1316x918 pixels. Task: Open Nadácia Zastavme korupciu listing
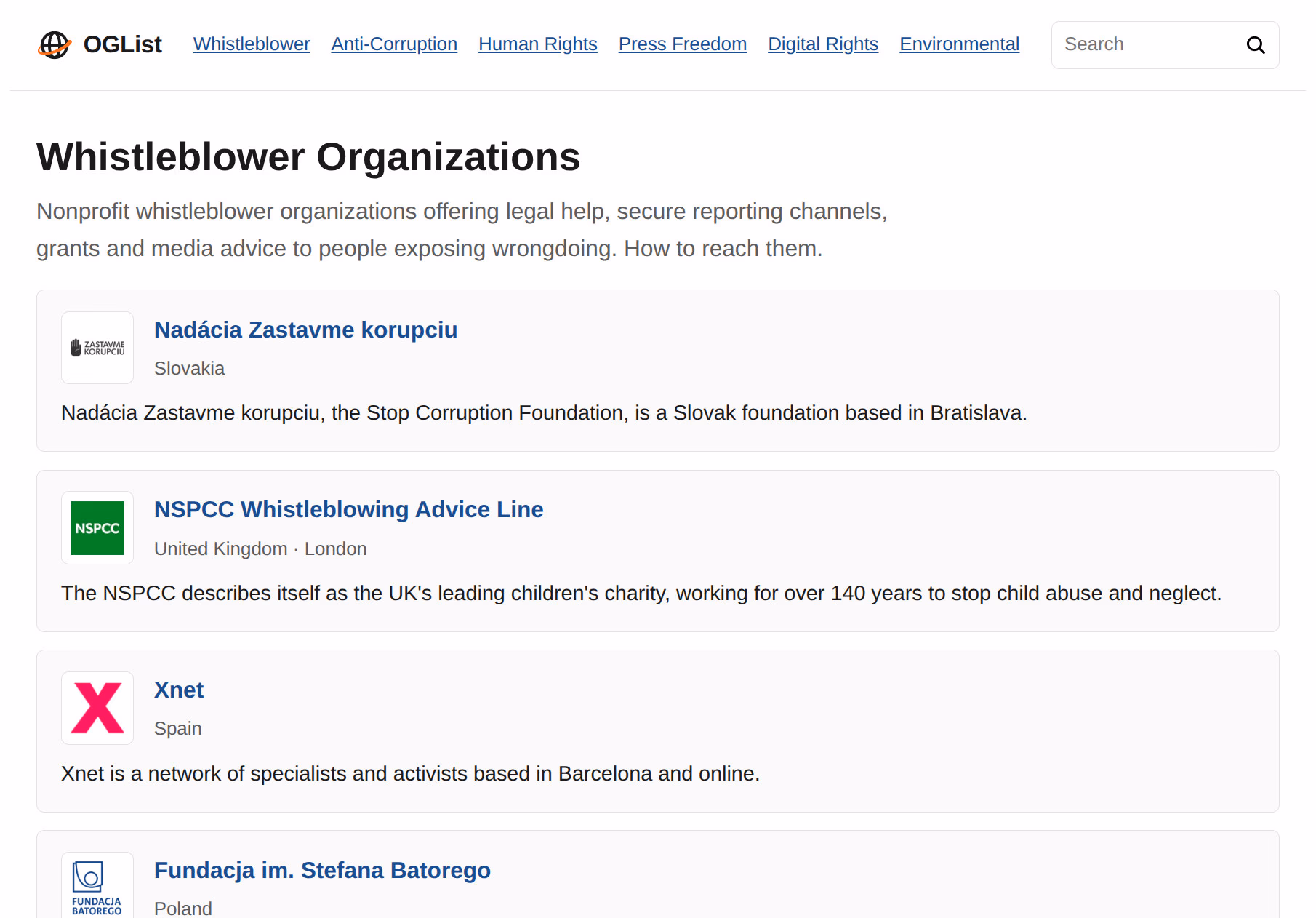coord(306,330)
